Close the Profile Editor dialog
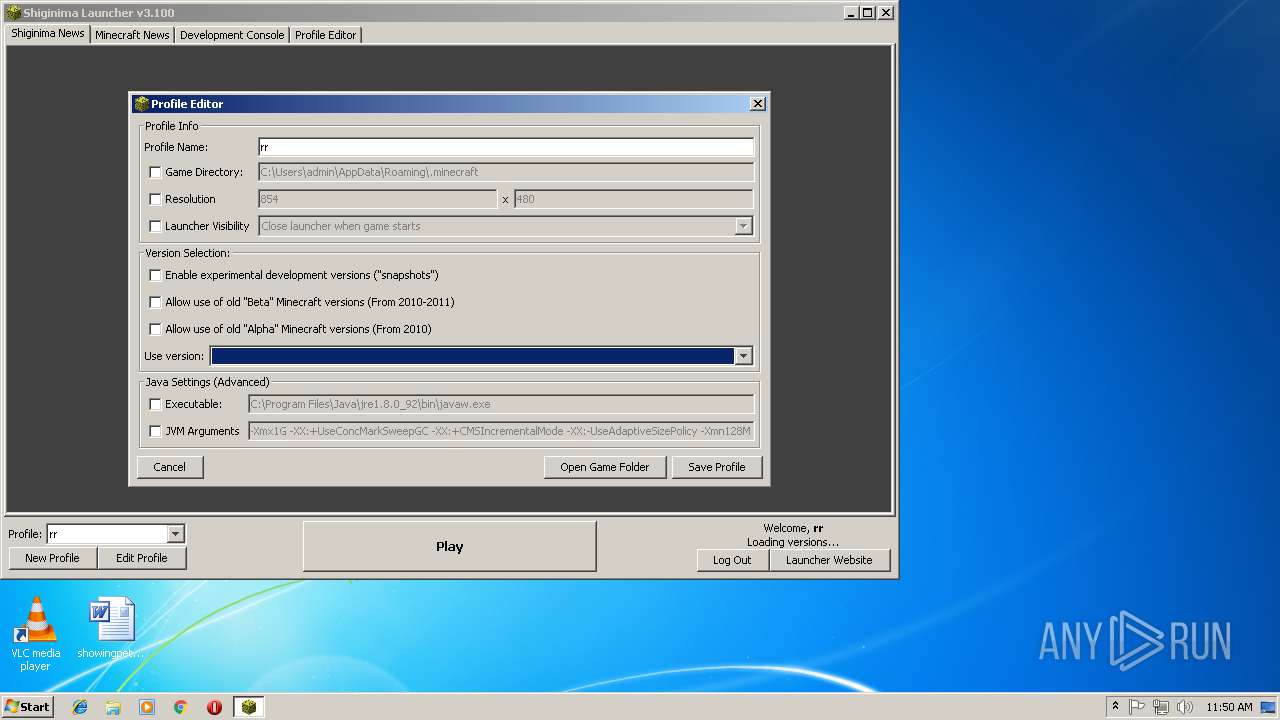 click(x=758, y=104)
